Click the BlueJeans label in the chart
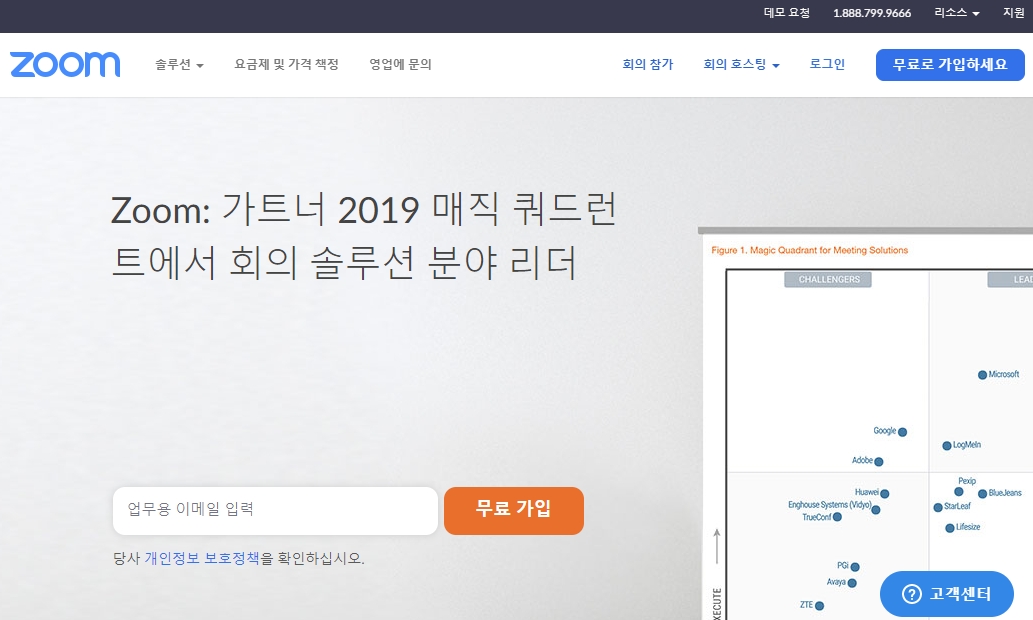This screenshot has width=1033, height=620. (1005, 493)
